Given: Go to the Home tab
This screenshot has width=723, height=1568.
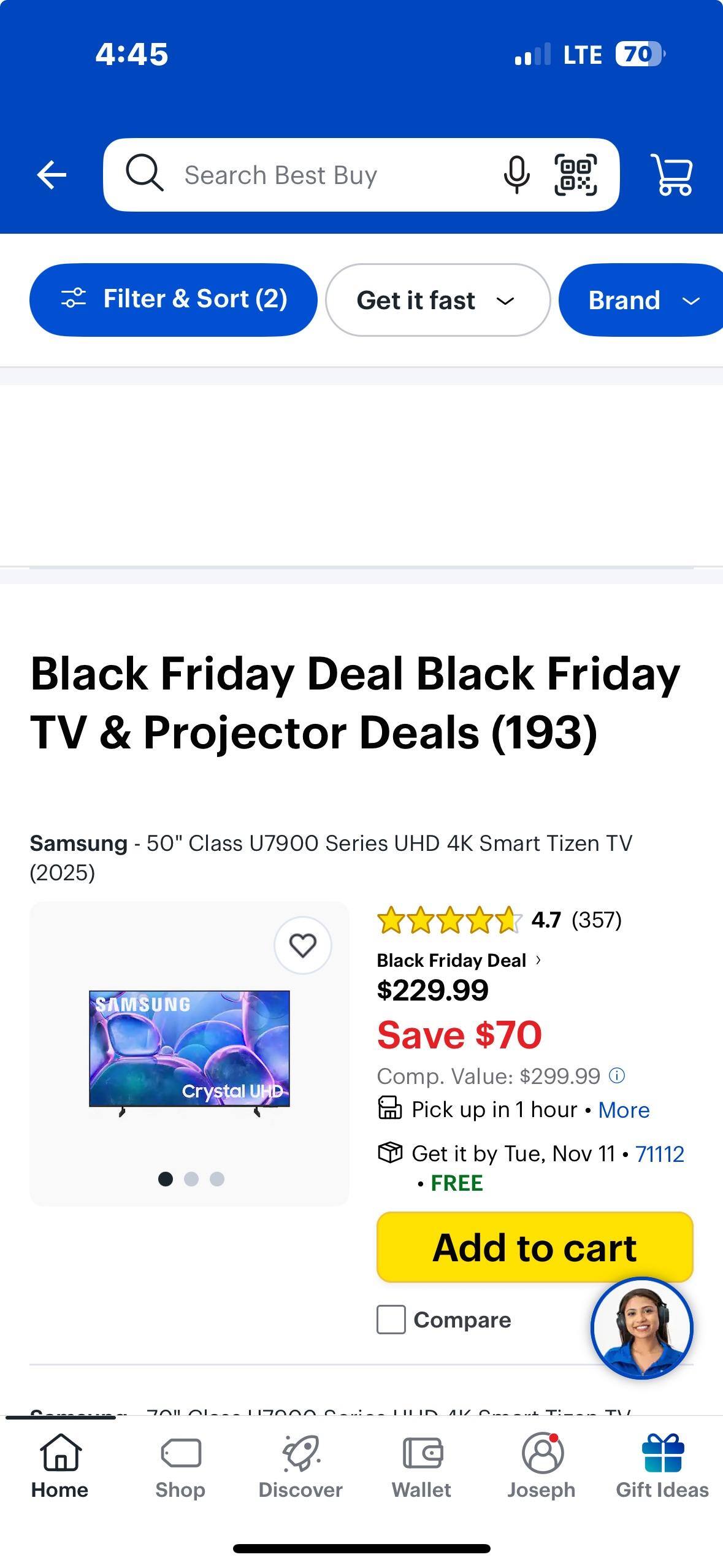Looking at the screenshot, I should click(x=60, y=1466).
